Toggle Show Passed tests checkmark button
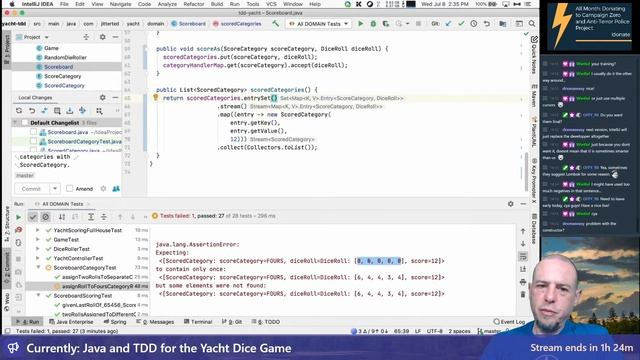640x360 pixels. pyautogui.click(x=33, y=217)
